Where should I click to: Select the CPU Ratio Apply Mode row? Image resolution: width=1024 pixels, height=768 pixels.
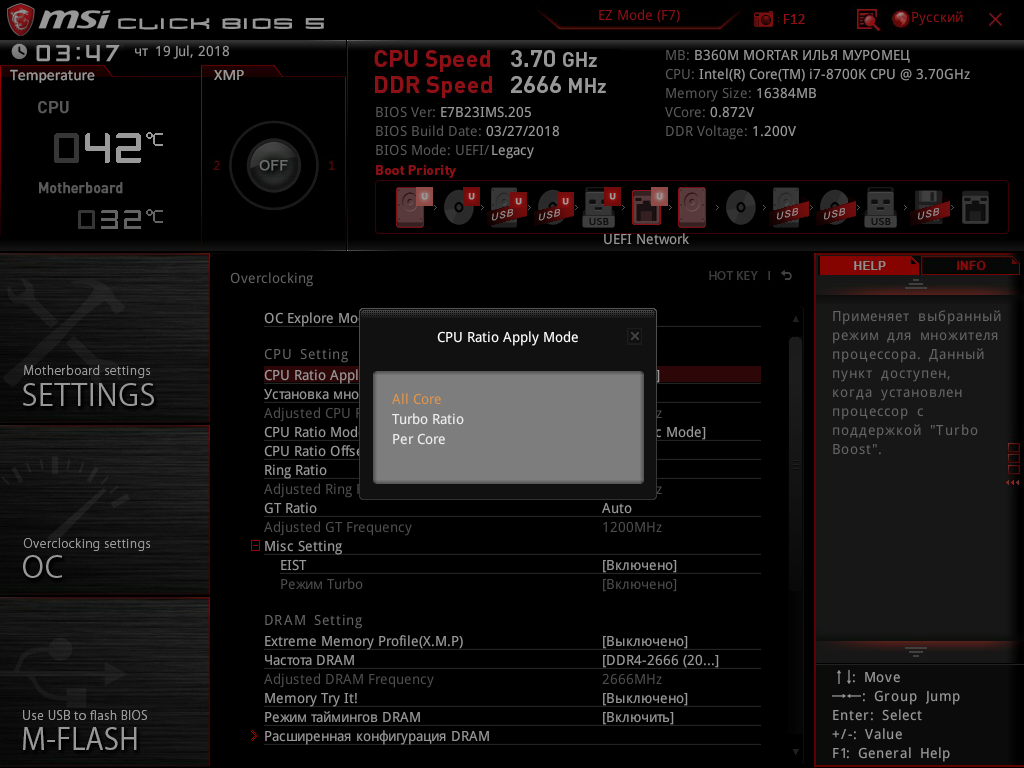[512, 375]
